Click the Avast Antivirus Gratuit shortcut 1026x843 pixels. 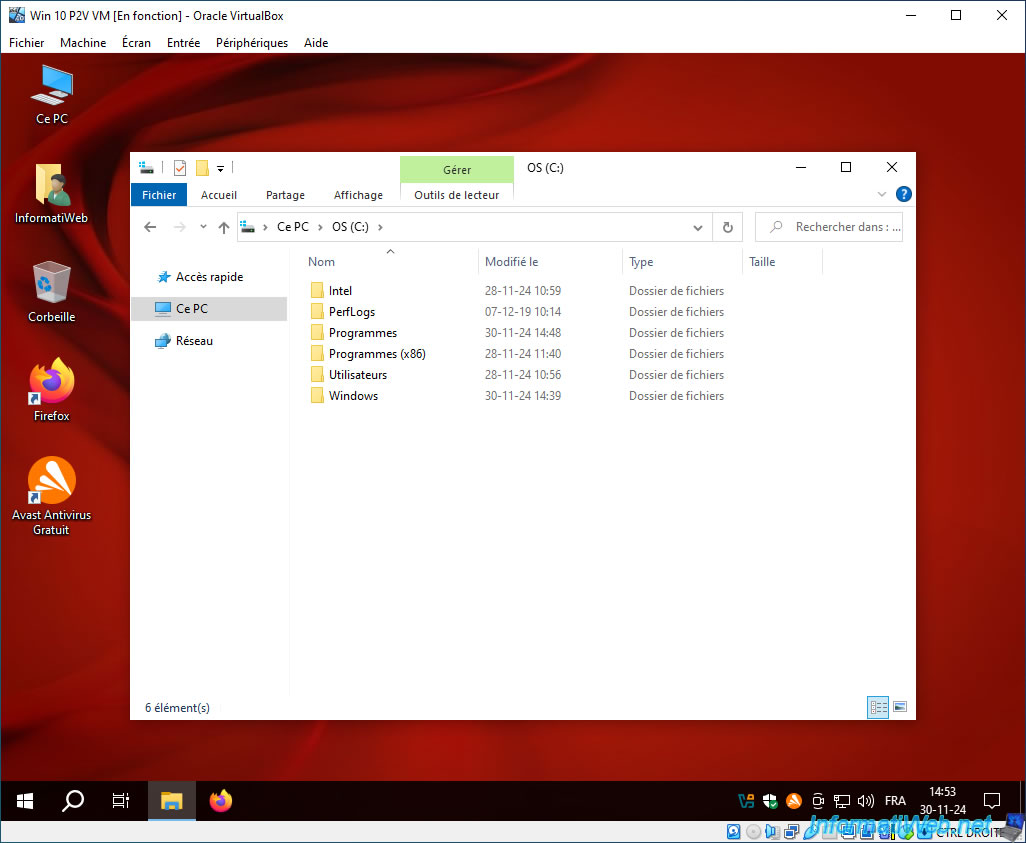pyautogui.click(x=51, y=495)
